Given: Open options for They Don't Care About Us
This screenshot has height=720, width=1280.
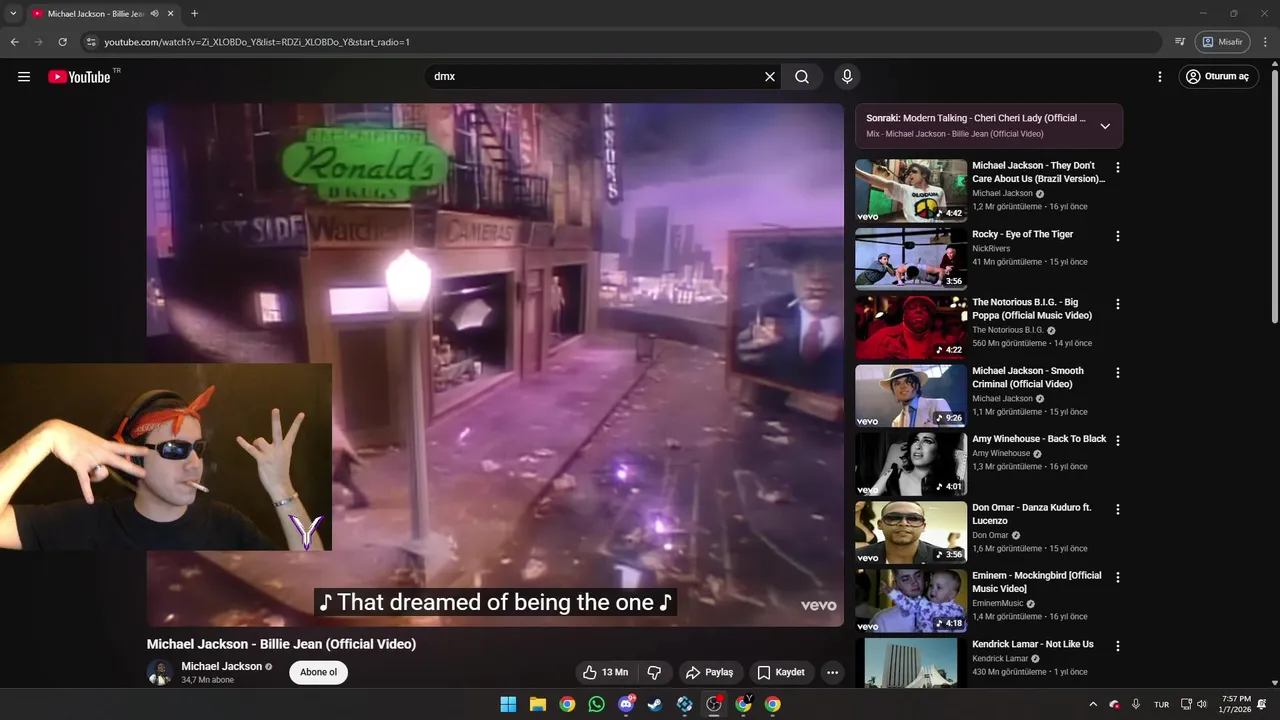Looking at the screenshot, I should click(1118, 168).
